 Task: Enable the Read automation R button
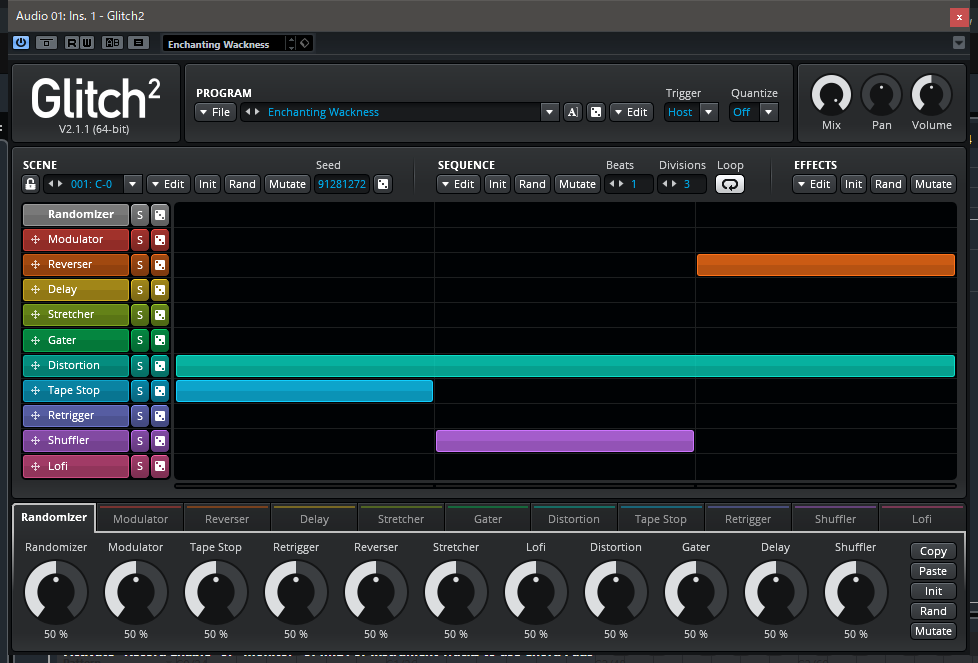[x=72, y=43]
